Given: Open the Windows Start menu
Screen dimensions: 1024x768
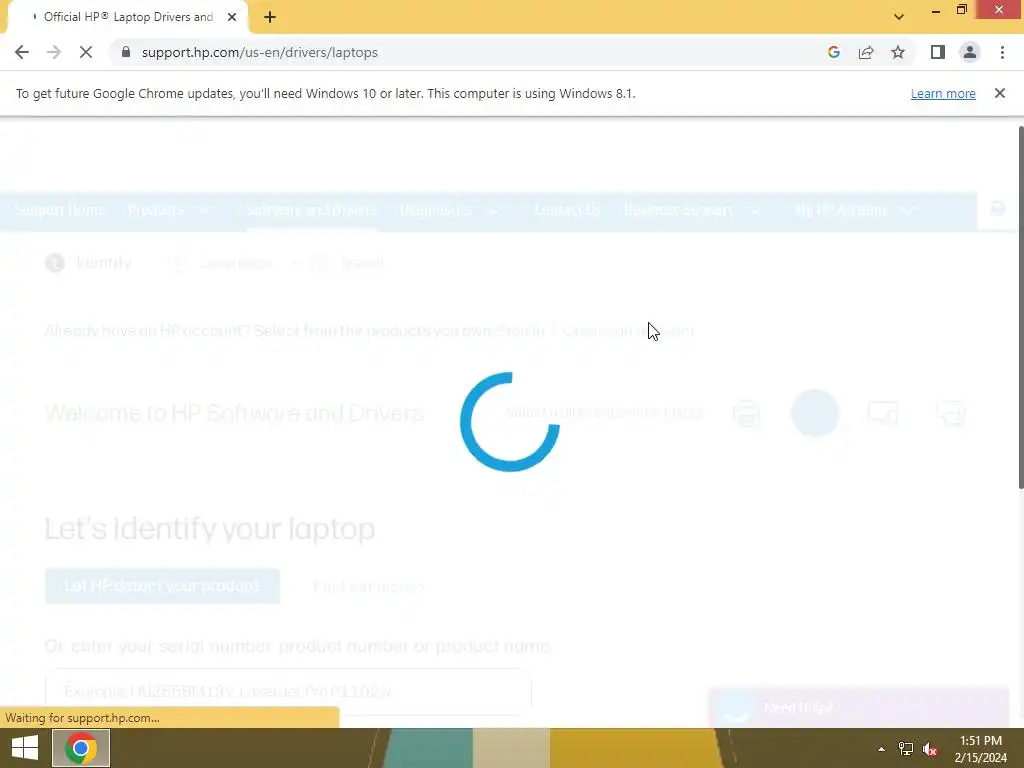Looking at the screenshot, I should 25,748.
